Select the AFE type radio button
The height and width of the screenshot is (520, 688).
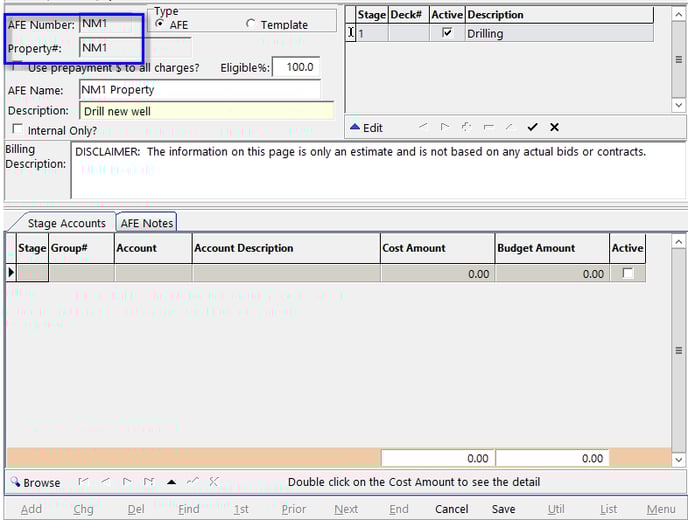click(x=160, y=24)
